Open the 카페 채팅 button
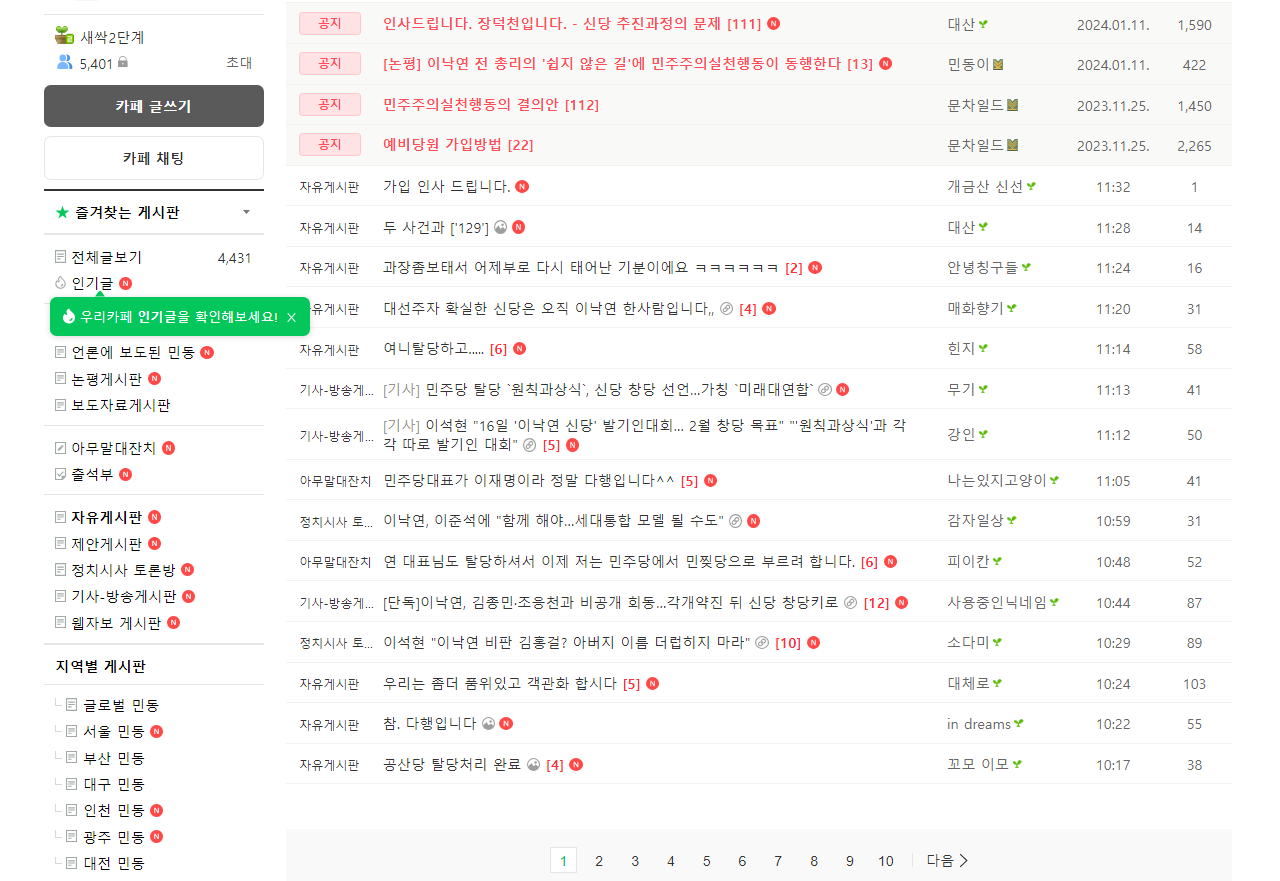1280x881 pixels. (x=154, y=158)
